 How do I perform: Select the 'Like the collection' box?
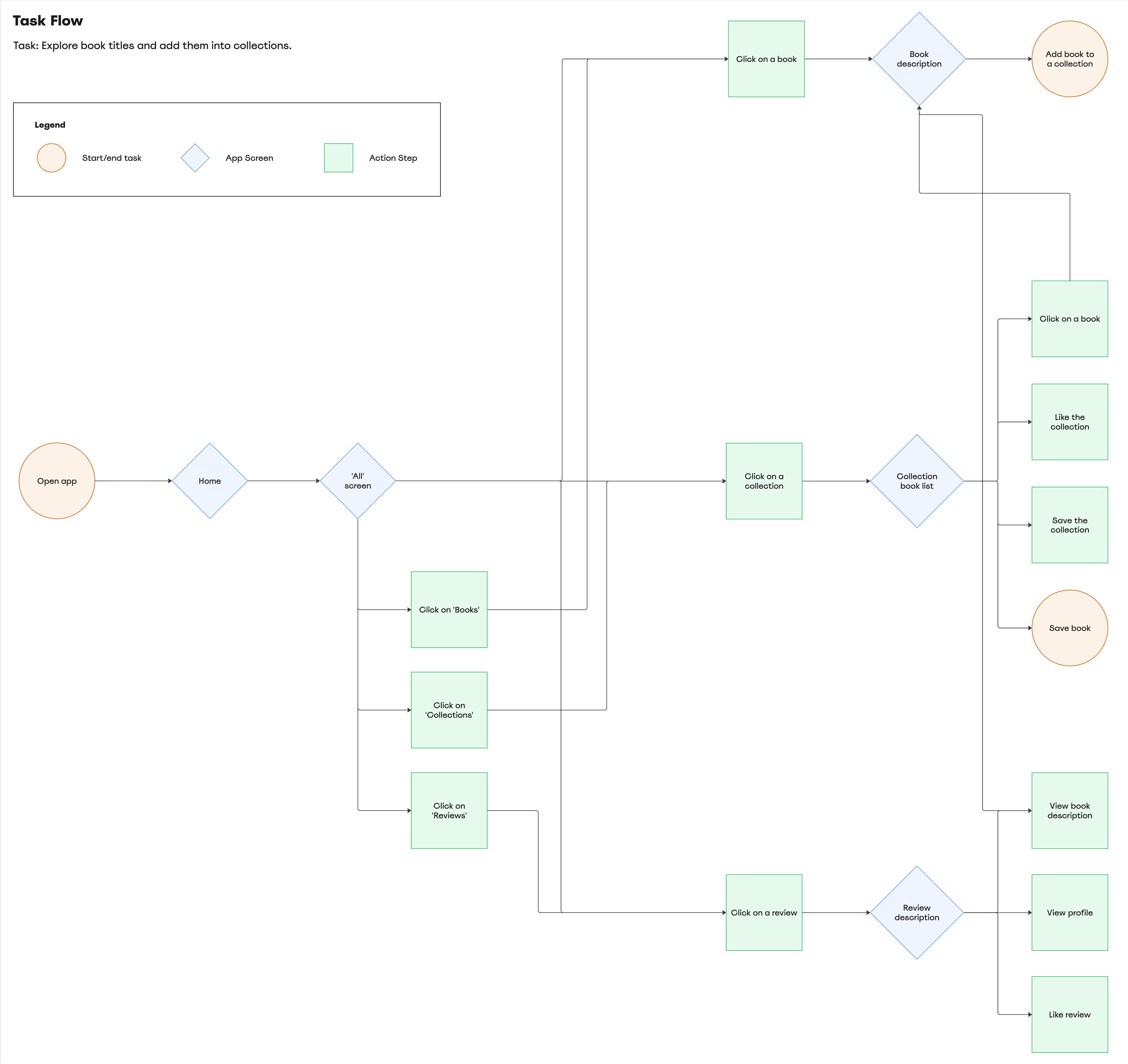tap(1070, 422)
